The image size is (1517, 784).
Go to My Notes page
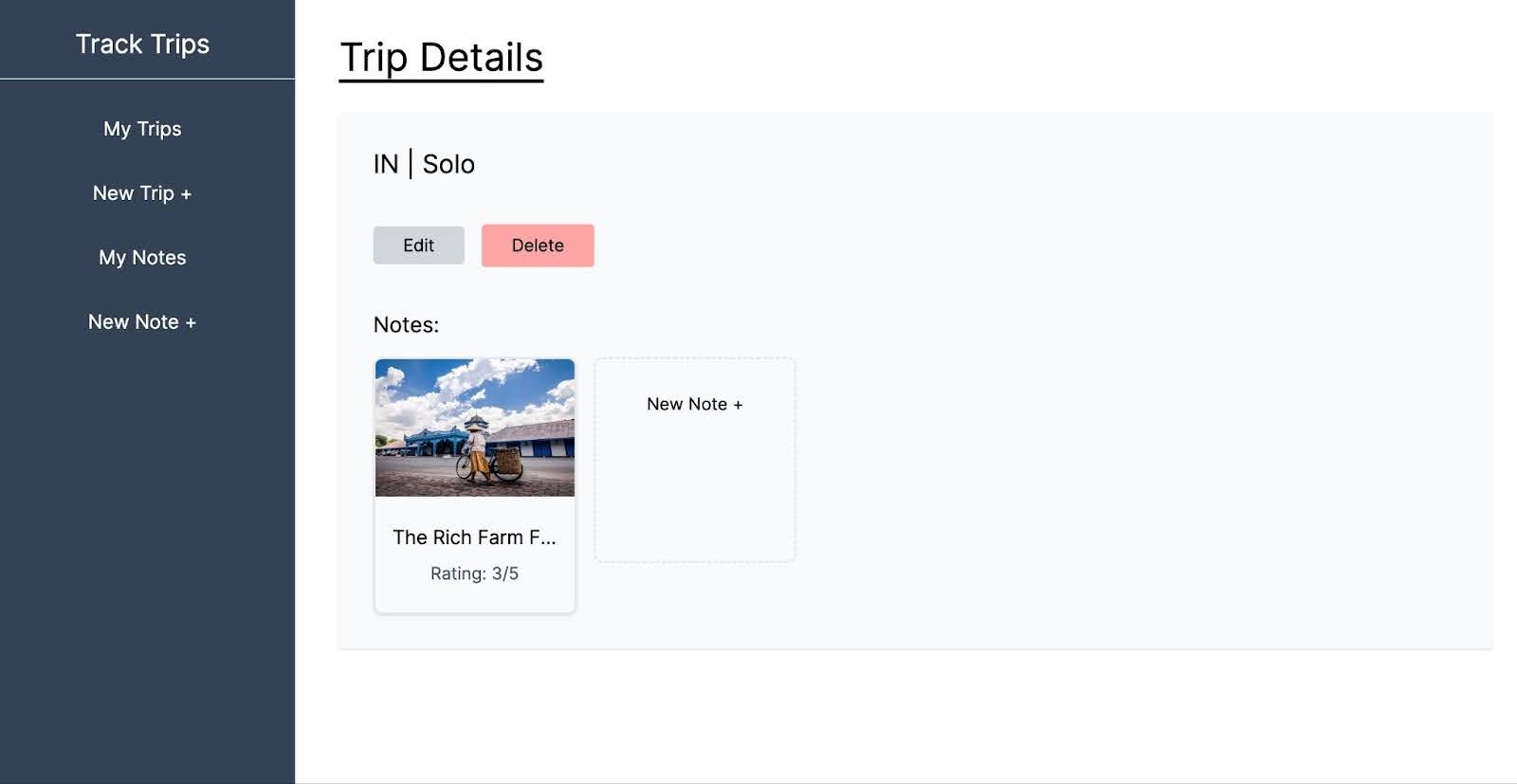pos(142,258)
